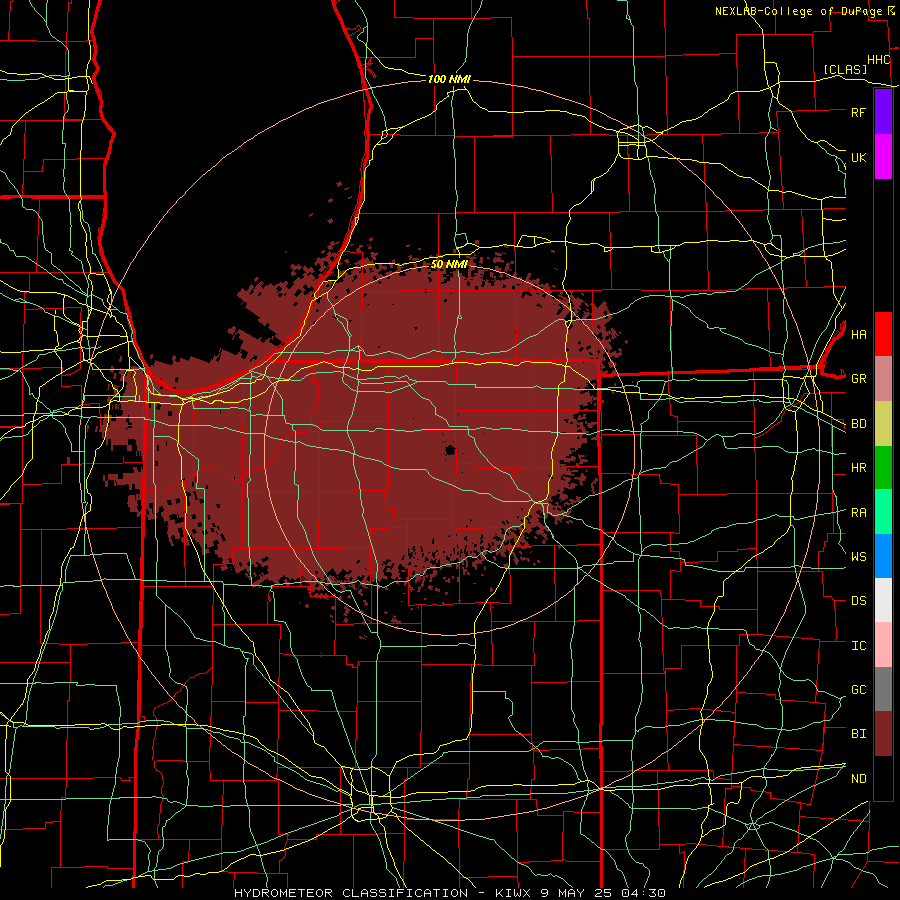Click the RF purple legend swatch
The height and width of the screenshot is (900, 900).
883,112
